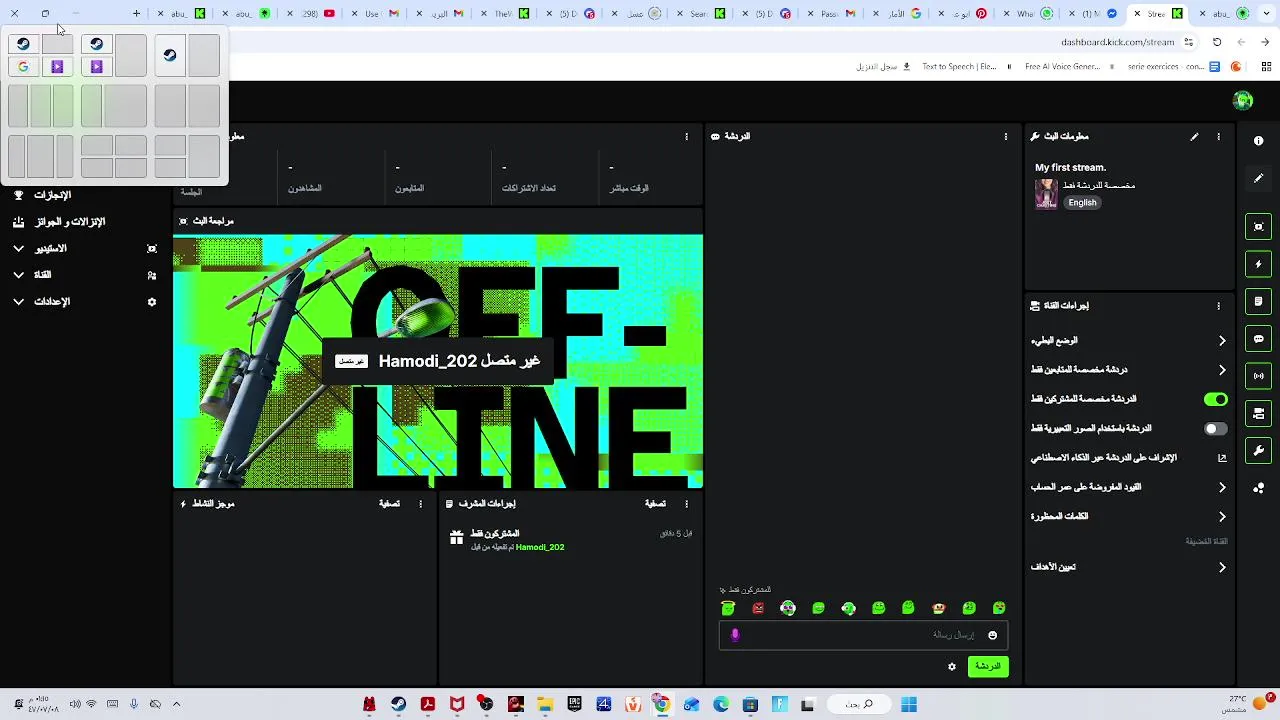Toggle the stream preview widget icon in right sidebar
Screen dimensions: 1280x720
tap(1258, 227)
